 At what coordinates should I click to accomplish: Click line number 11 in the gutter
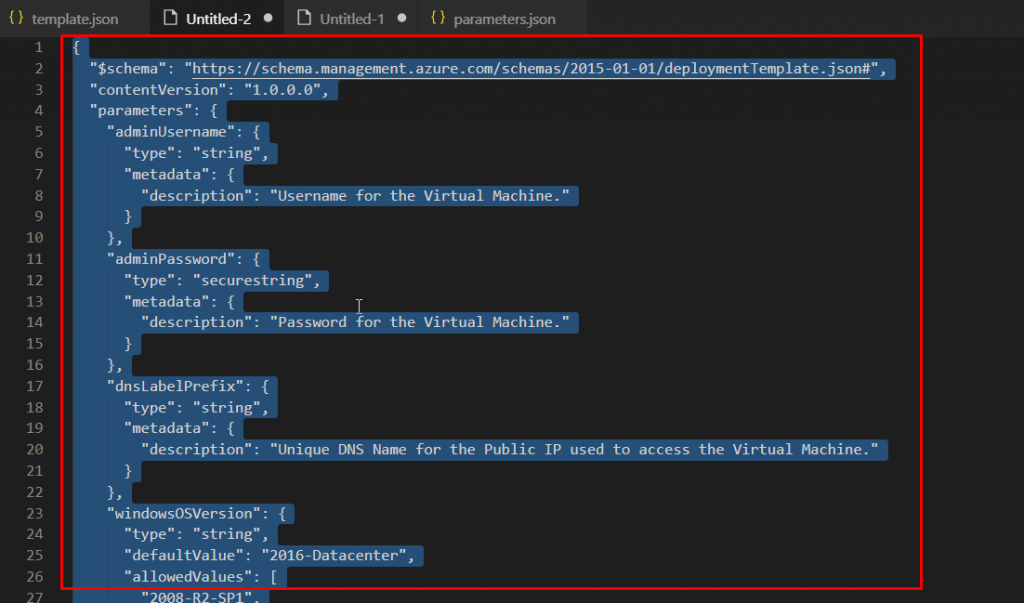[35, 259]
